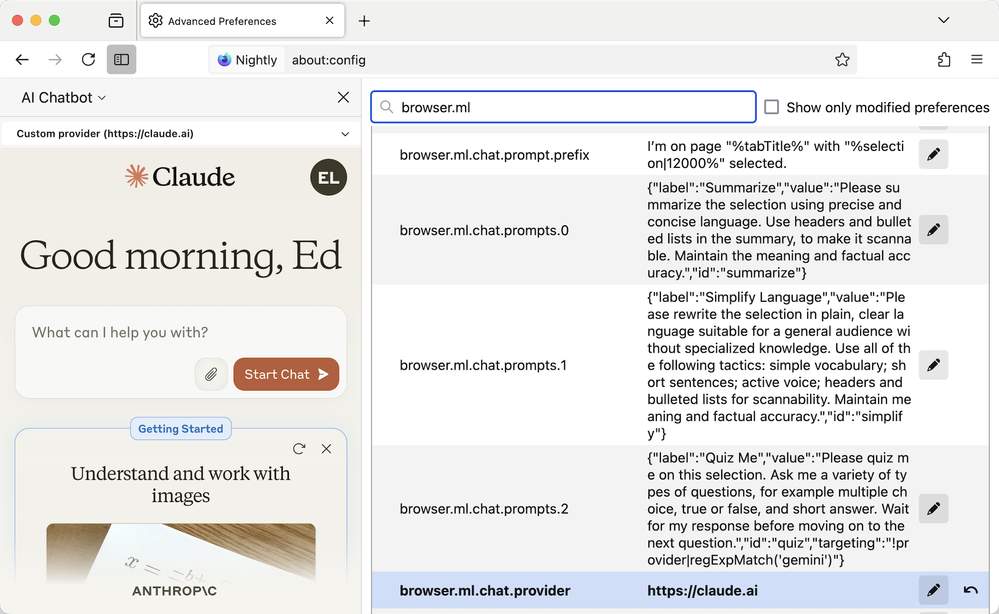Select the browser.ml.chat.prompts.0 name

click(x=484, y=231)
